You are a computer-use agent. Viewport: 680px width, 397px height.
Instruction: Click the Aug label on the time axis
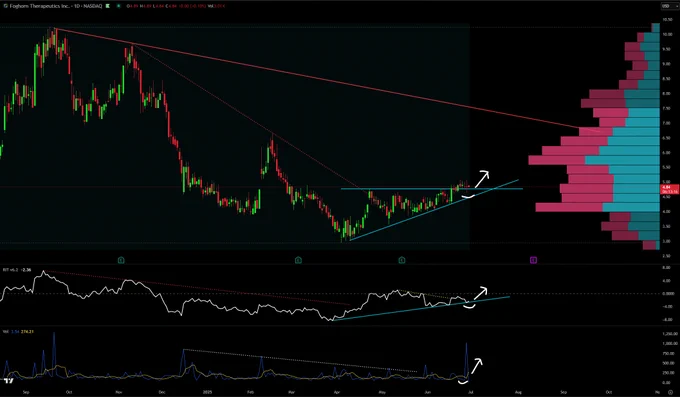click(x=518, y=392)
